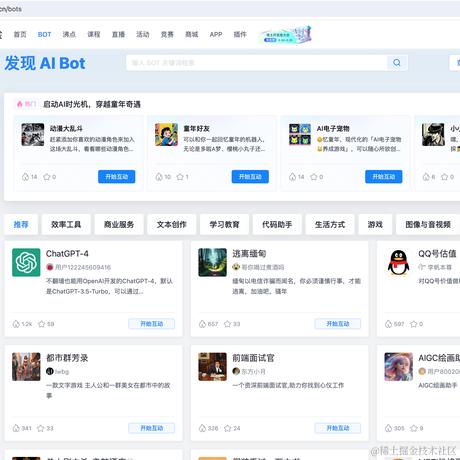Screen dimensions: 460x460
Task: Open the QQ penguin icon
Action: coord(398,262)
